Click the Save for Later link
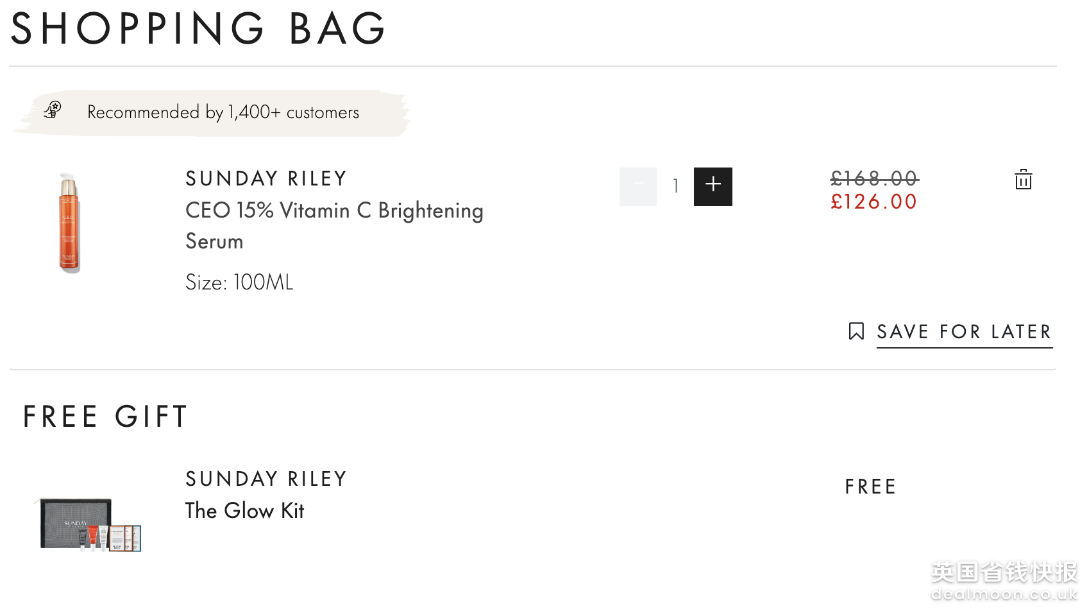 (964, 332)
